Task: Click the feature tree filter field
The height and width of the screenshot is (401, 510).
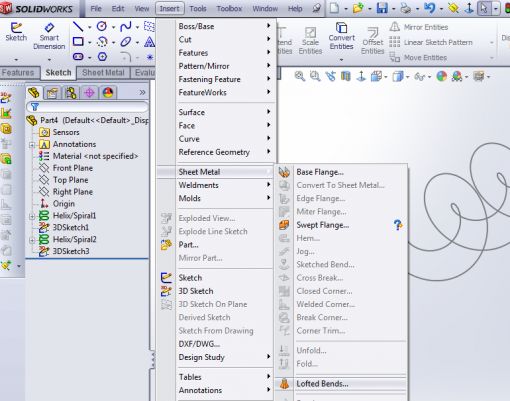Action: pos(87,107)
